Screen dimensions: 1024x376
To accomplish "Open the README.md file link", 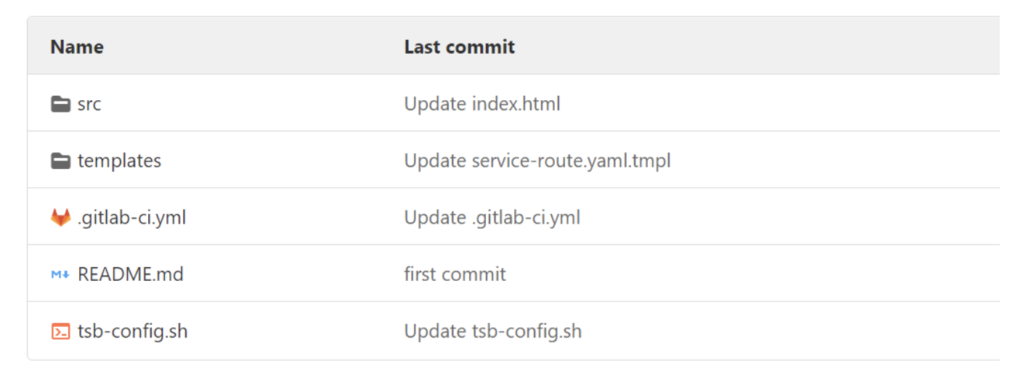I will click(x=131, y=274).
